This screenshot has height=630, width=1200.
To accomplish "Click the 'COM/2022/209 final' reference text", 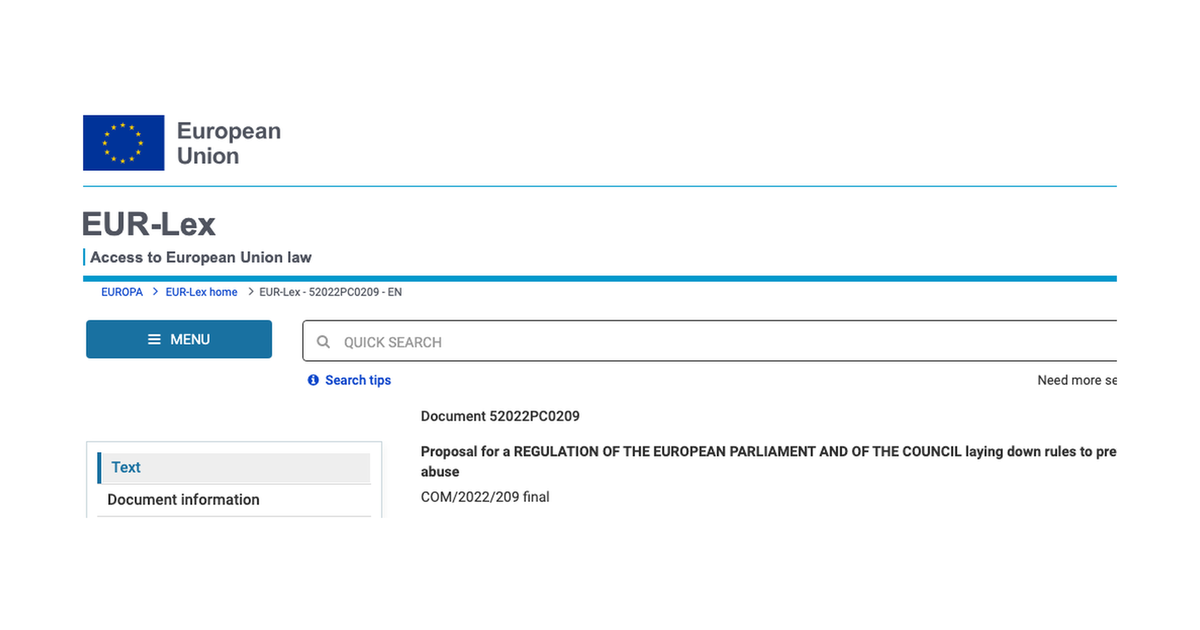I will [485, 497].
